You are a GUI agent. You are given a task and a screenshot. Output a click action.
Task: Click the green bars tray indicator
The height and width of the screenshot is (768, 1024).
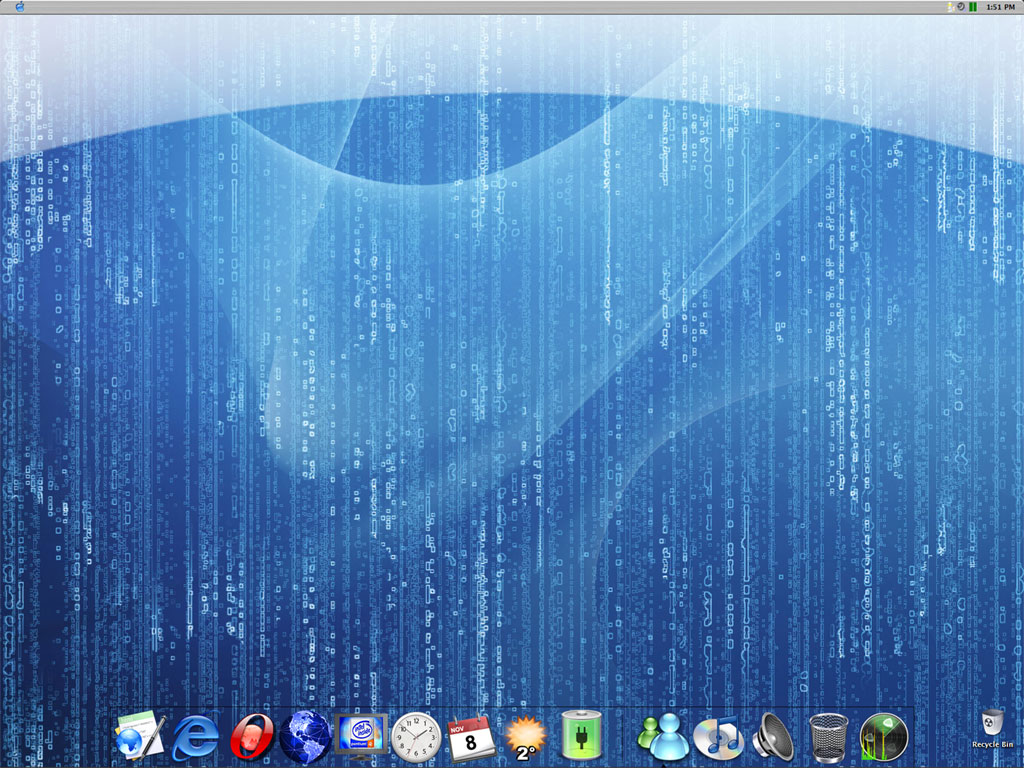(973, 7)
